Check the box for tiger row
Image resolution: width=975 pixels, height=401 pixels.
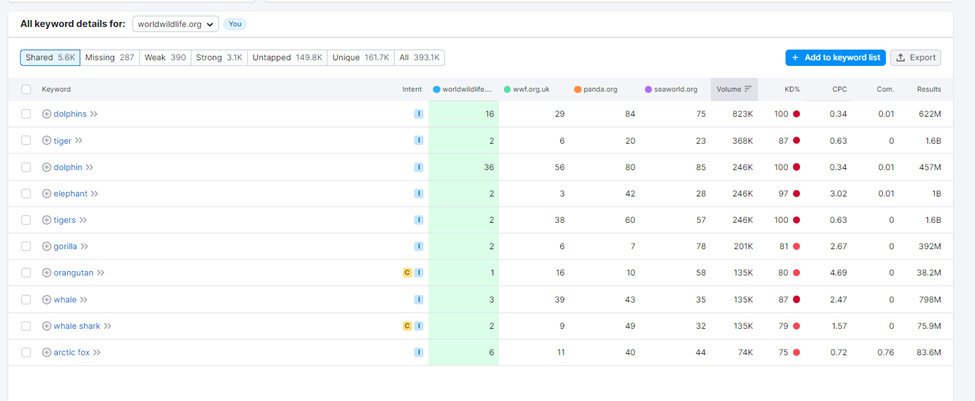point(25,141)
